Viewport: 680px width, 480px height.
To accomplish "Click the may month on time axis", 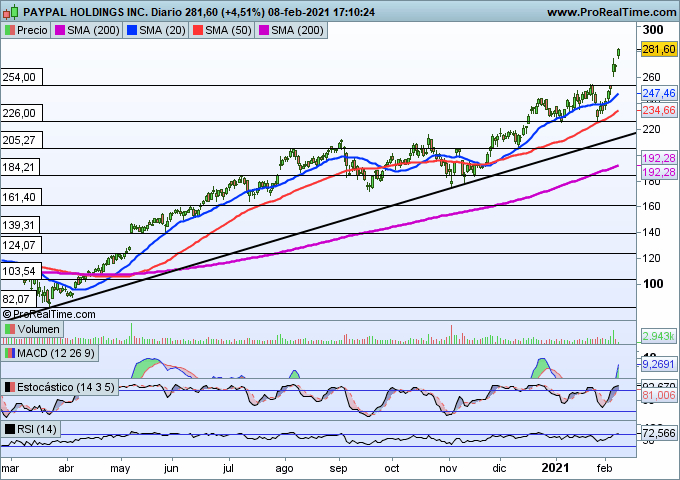I will pos(120,469).
